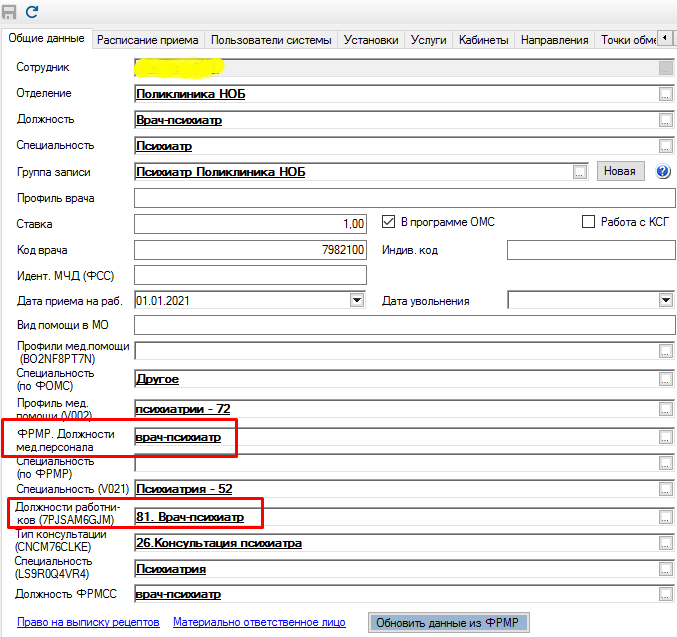677x637 pixels.
Task: Expand the Дата приема на раб. date dropdown
Action: [x=356, y=300]
